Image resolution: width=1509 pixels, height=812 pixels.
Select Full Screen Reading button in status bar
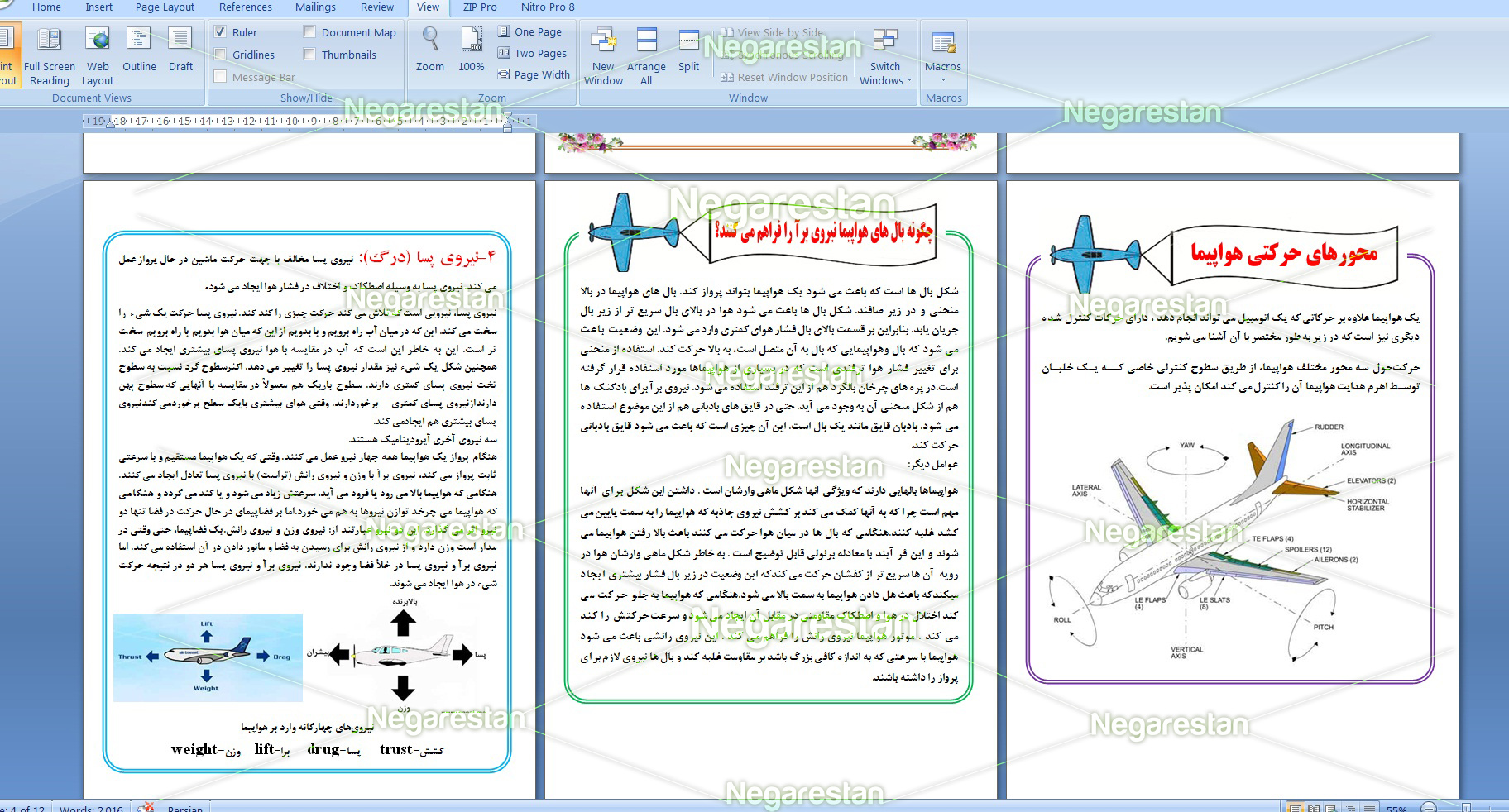click(1313, 808)
